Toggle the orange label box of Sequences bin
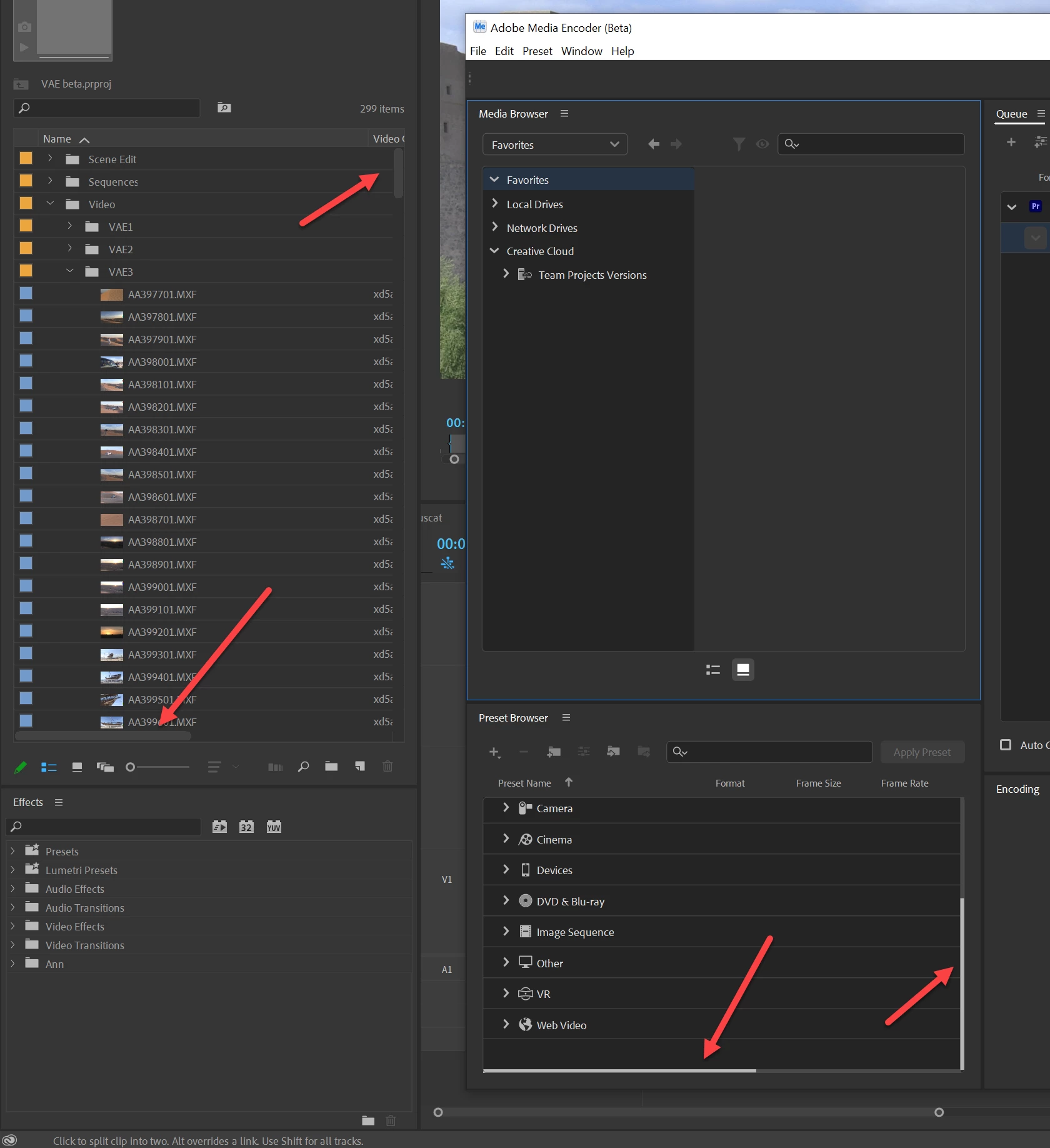The height and width of the screenshot is (1148, 1050). [x=26, y=181]
